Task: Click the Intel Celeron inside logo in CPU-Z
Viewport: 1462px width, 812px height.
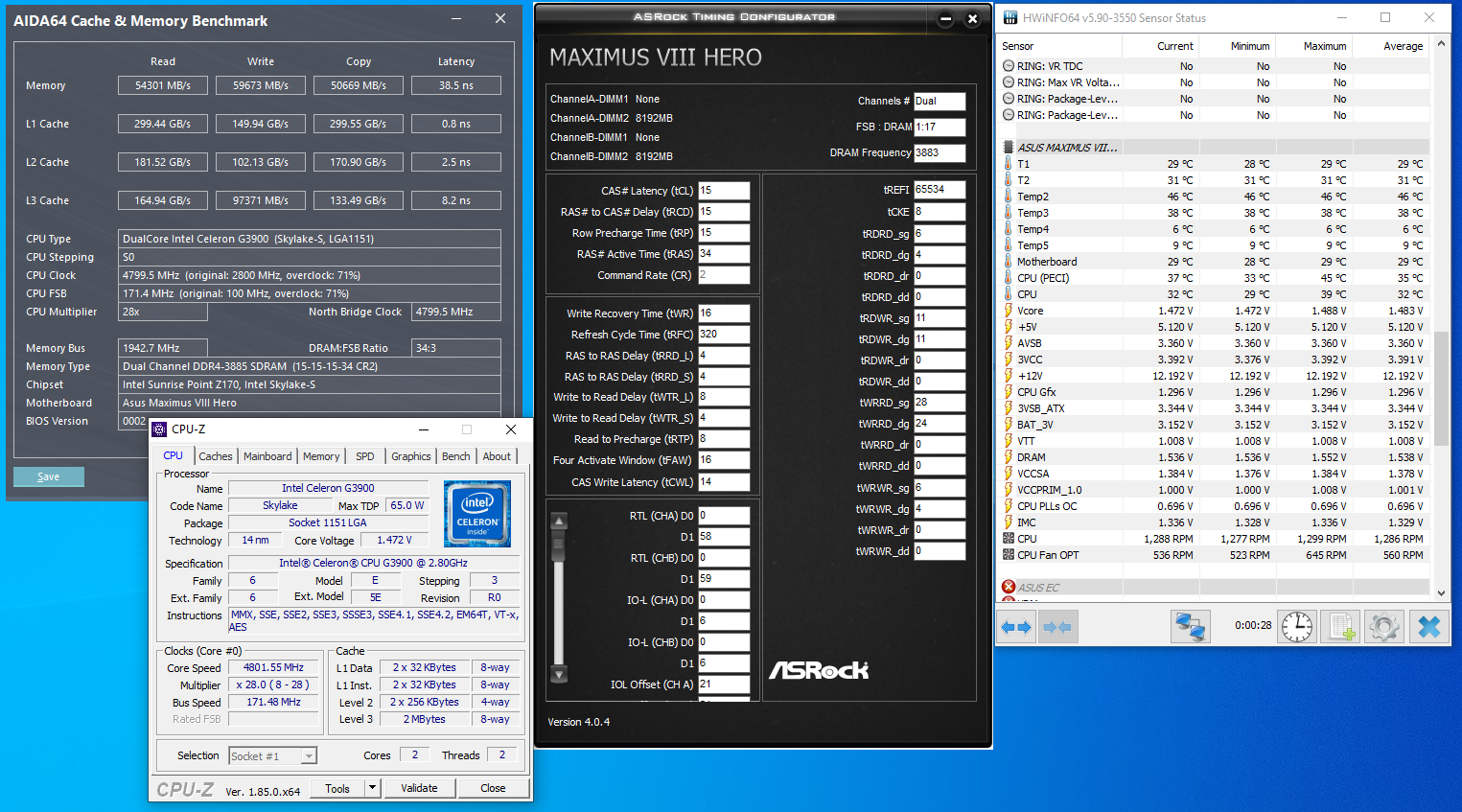Action: tap(477, 514)
